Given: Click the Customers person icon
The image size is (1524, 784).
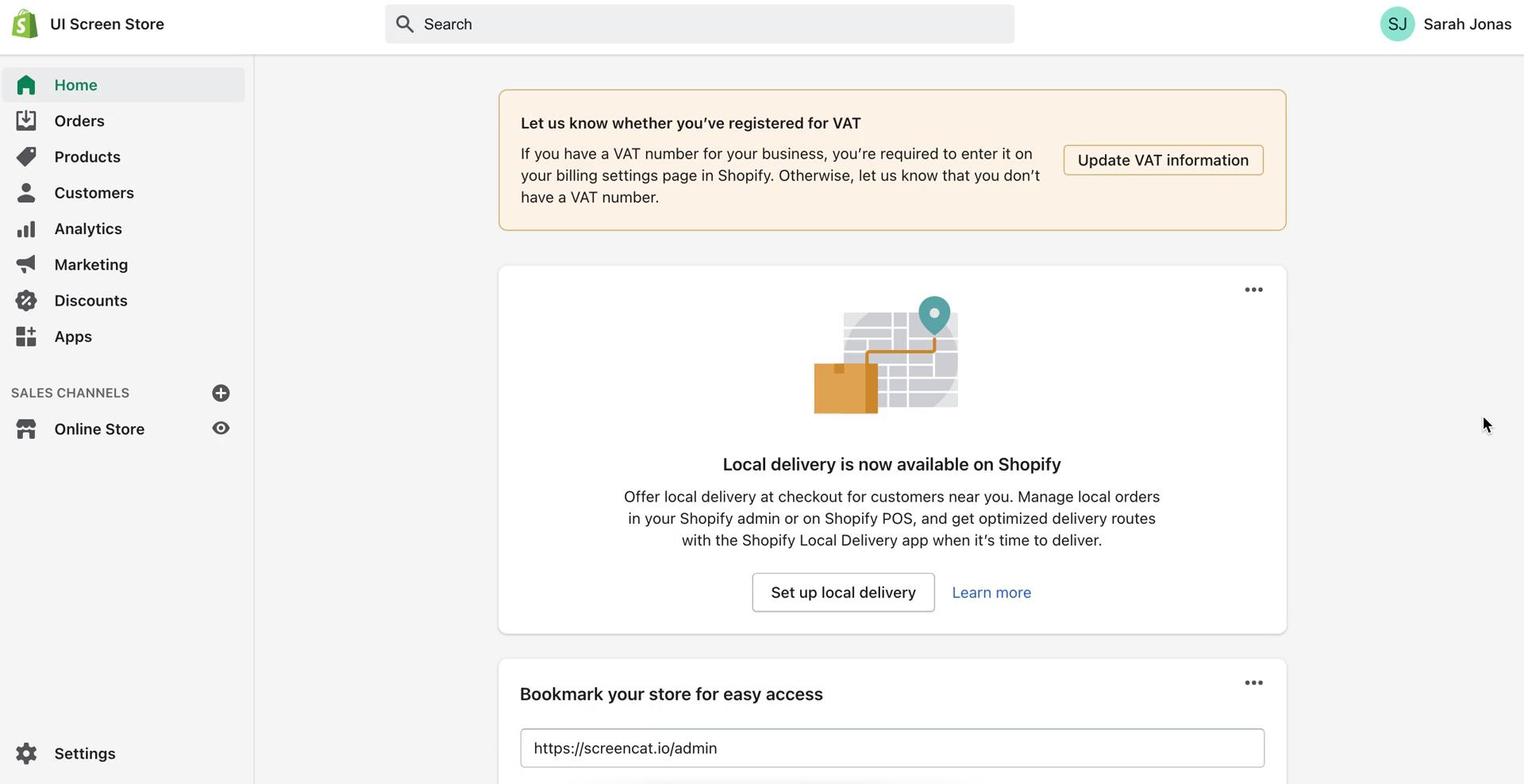Looking at the screenshot, I should tap(26, 193).
